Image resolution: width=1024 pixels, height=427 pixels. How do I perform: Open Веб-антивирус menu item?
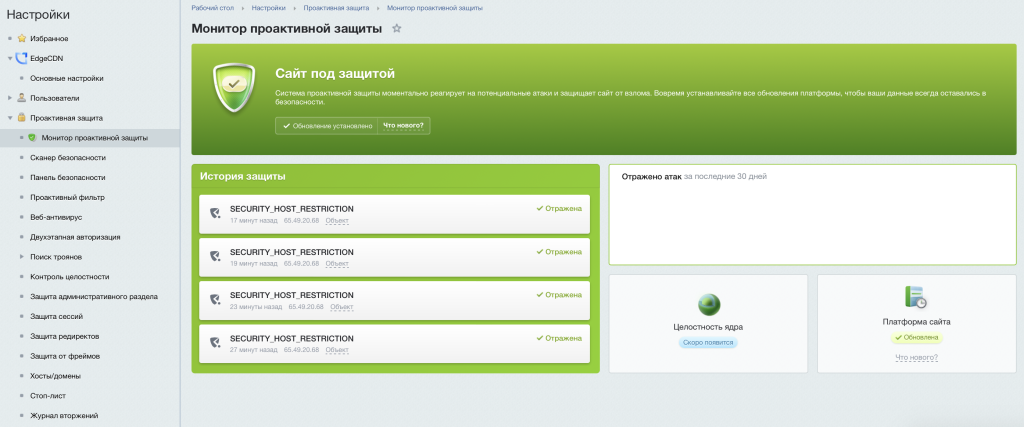point(56,217)
